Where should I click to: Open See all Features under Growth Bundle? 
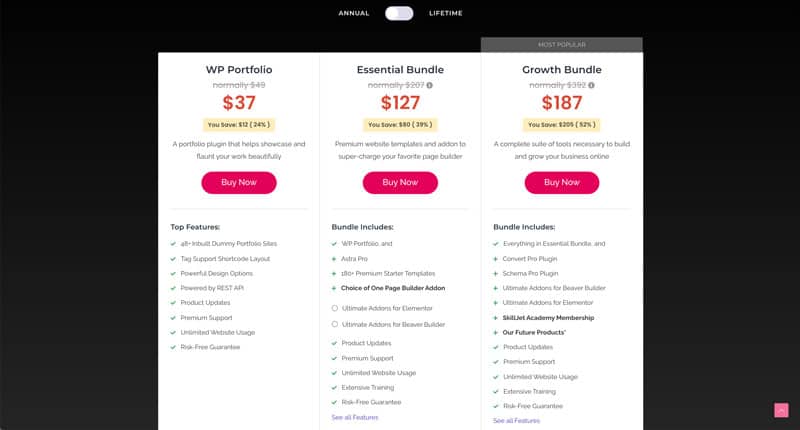(516, 421)
